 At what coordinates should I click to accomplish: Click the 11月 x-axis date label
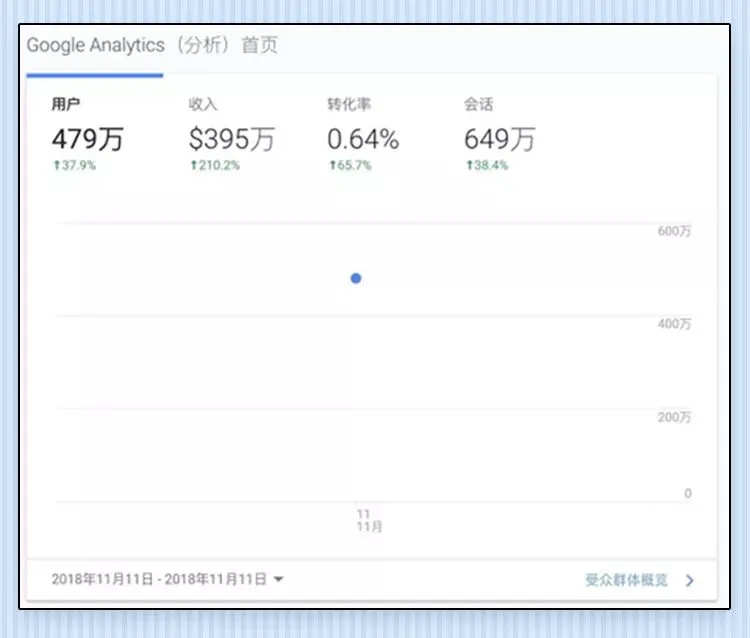(x=369, y=527)
